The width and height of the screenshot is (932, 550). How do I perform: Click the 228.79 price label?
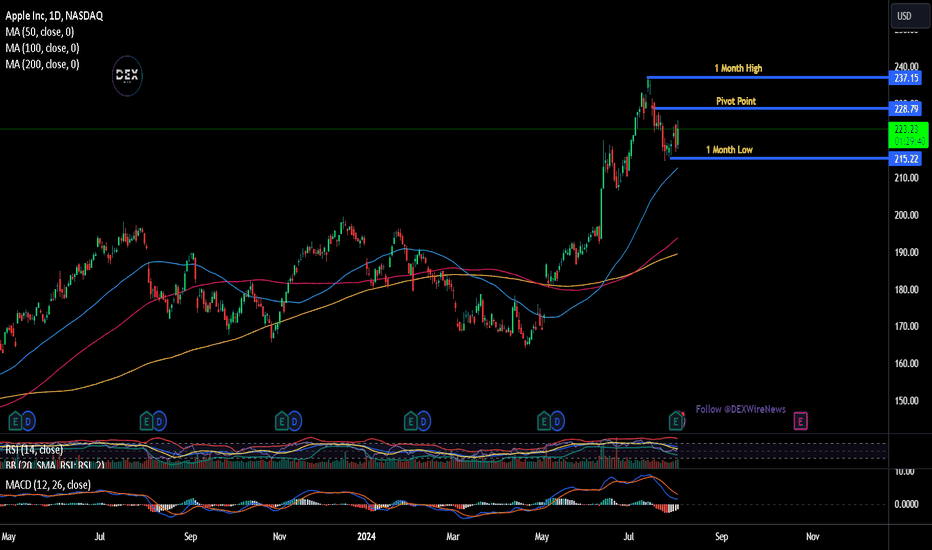click(x=906, y=109)
